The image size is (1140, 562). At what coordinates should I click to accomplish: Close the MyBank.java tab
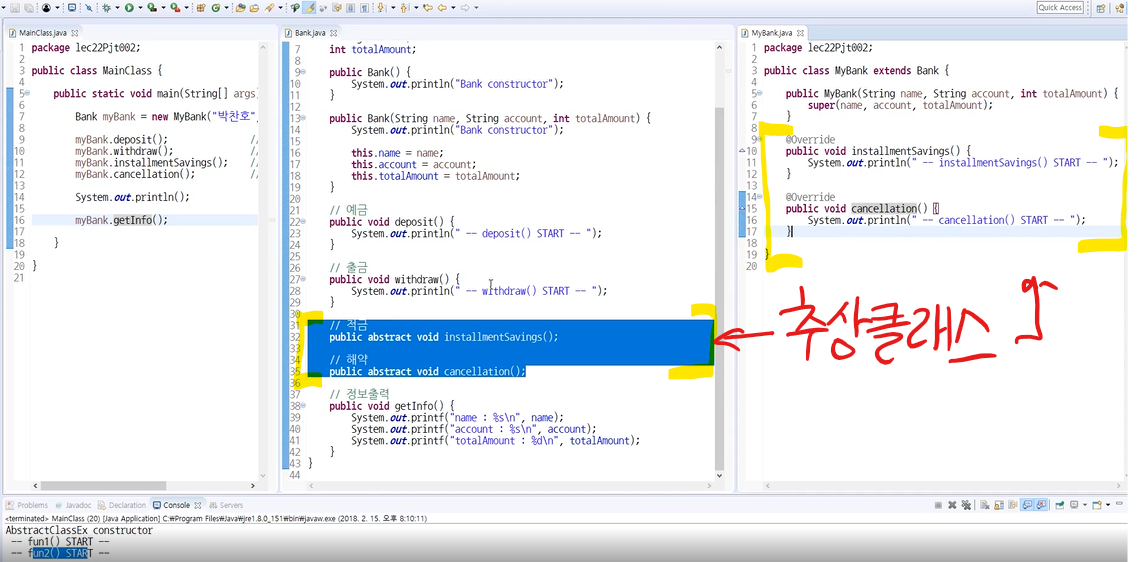[x=798, y=33]
